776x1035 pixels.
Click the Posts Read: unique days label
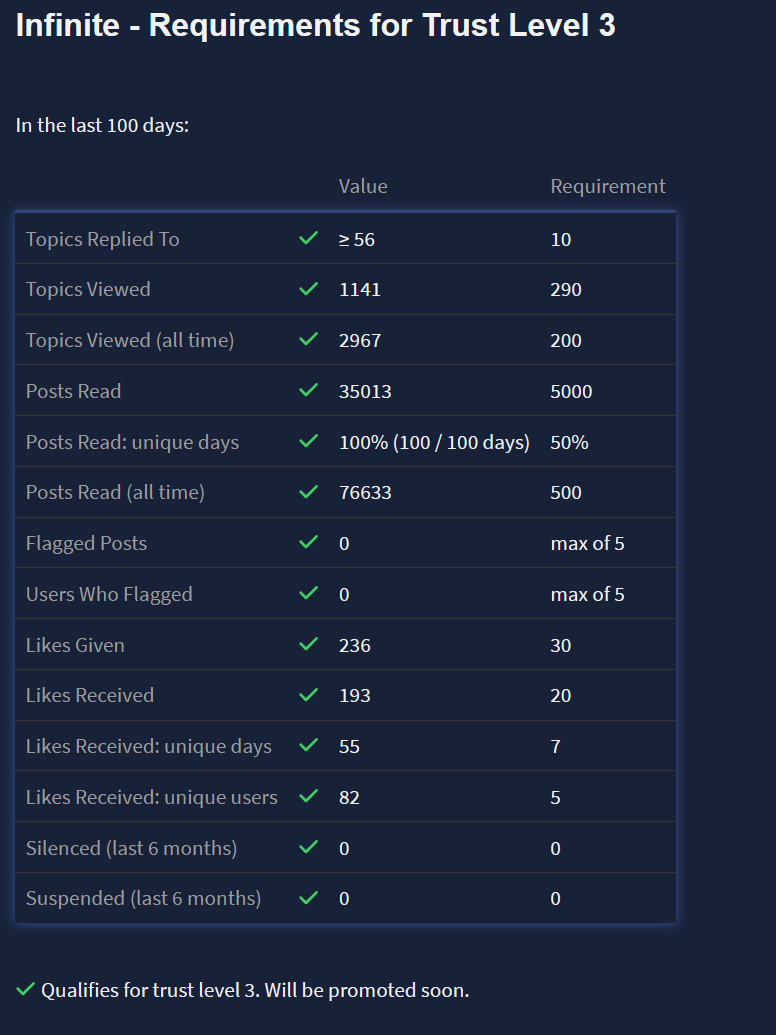click(133, 442)
